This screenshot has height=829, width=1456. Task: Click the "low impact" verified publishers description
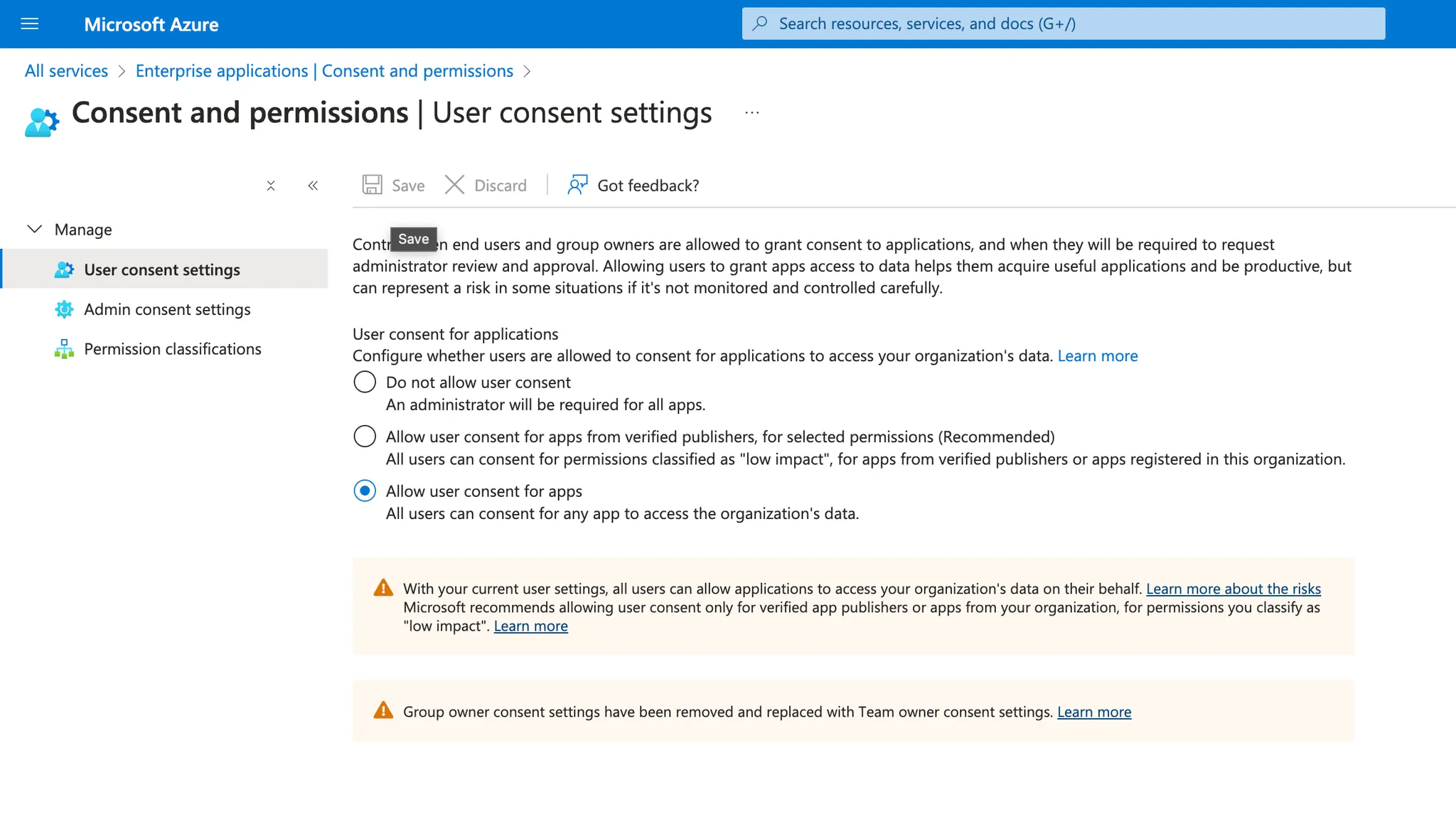[x=866, y=459]
